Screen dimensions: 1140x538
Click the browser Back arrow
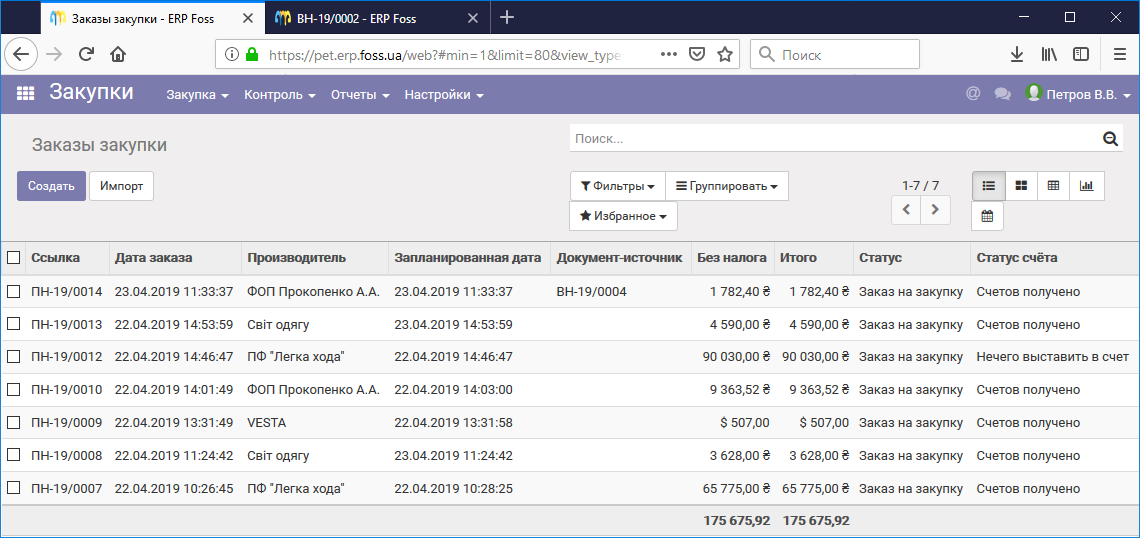coord(21,55)
